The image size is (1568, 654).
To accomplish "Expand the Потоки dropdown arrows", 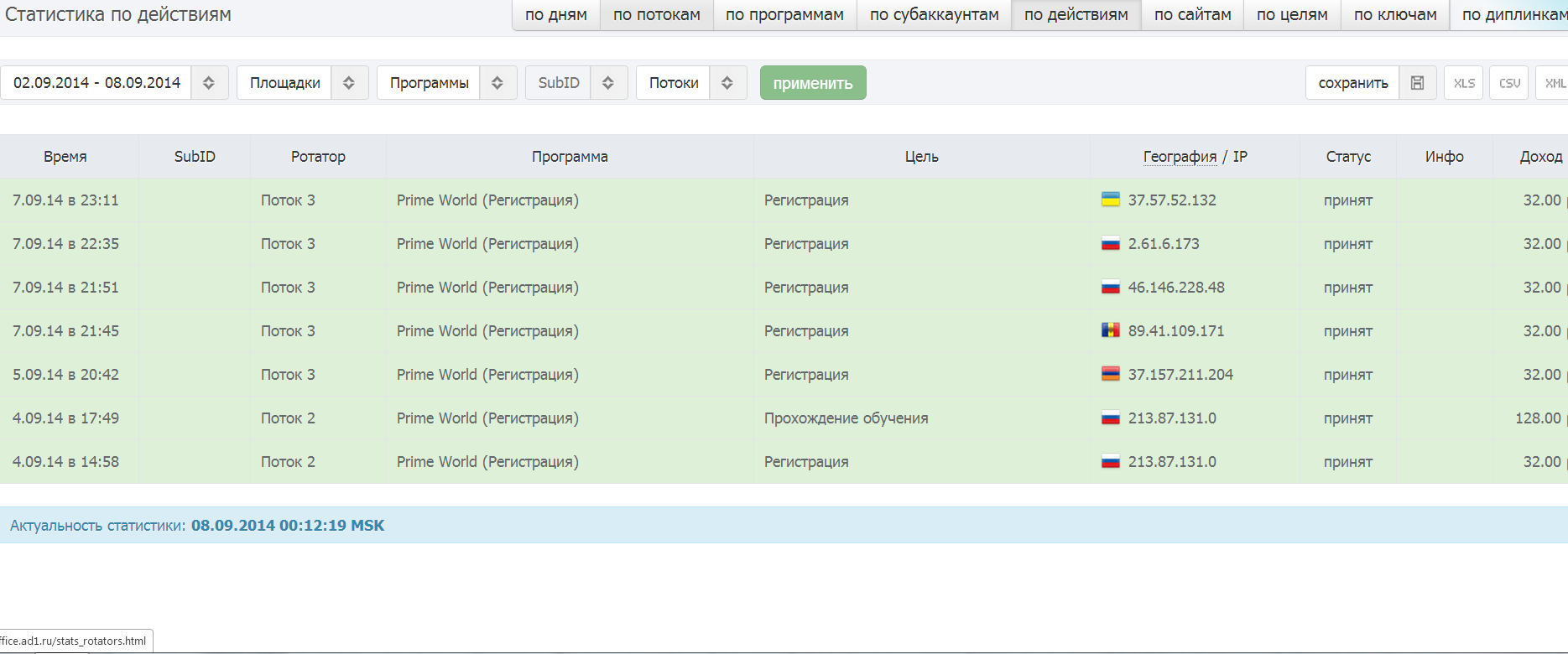I will coord(727,83).
